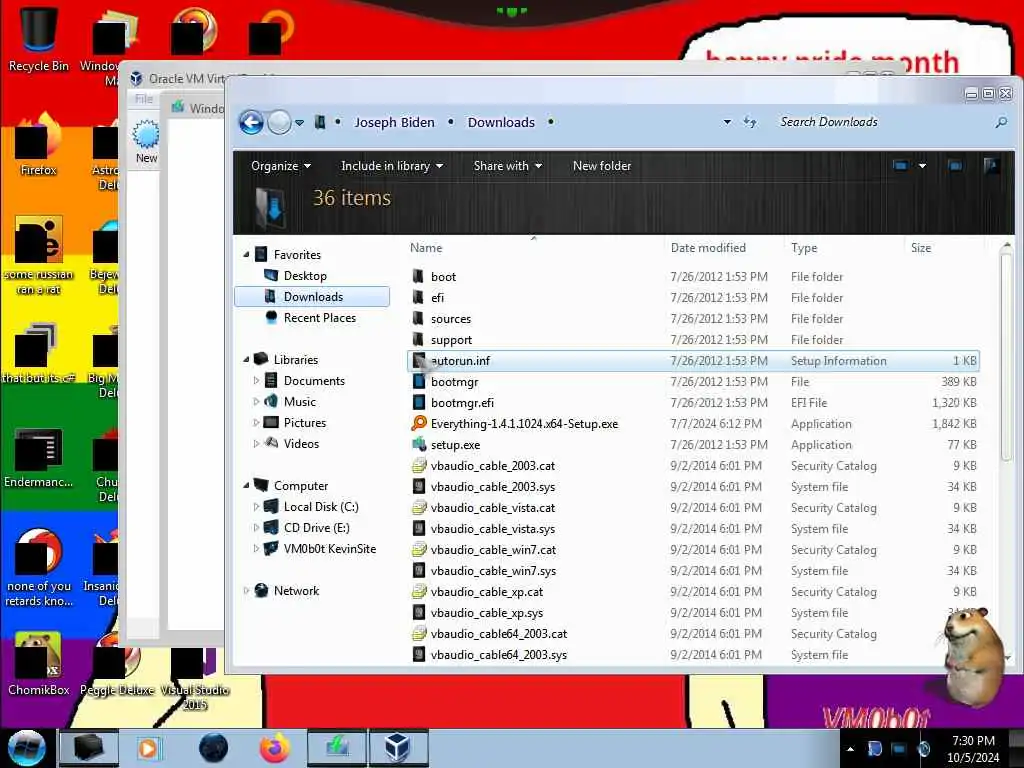1024x768 pixels.
Task: Expand the Videos library
Action: tap(256, 443)
